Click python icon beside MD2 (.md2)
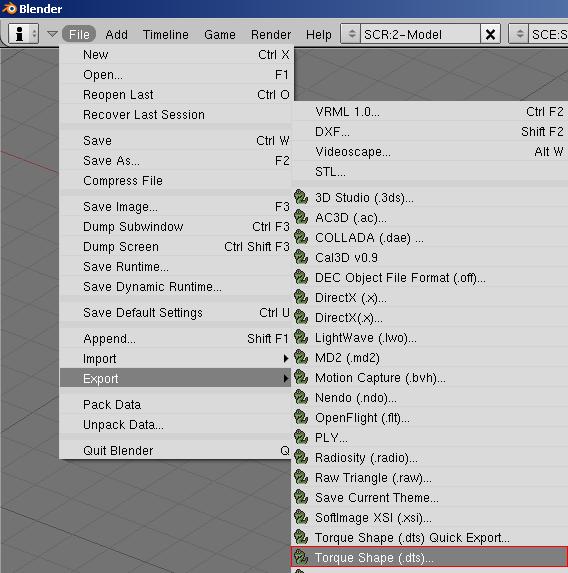 [301, 357]
